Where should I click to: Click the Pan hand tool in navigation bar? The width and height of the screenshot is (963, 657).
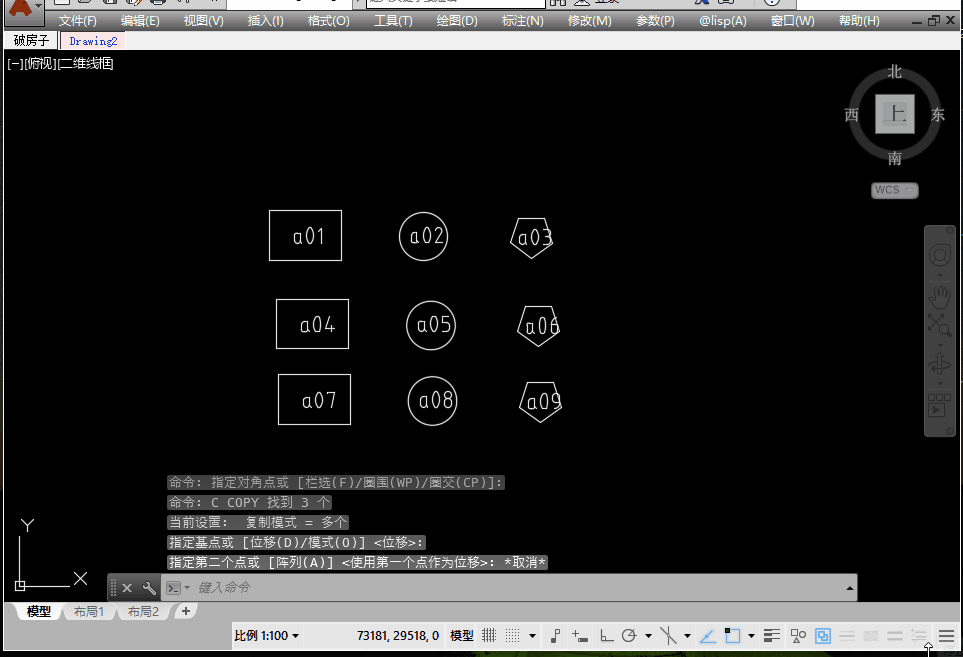tap(939, 295)
